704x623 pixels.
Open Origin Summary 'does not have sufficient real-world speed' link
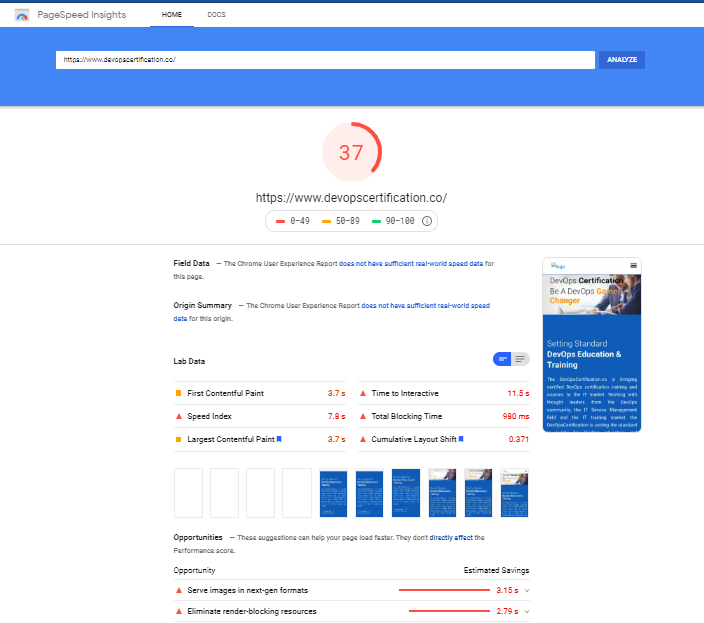[x=425, y=306]
